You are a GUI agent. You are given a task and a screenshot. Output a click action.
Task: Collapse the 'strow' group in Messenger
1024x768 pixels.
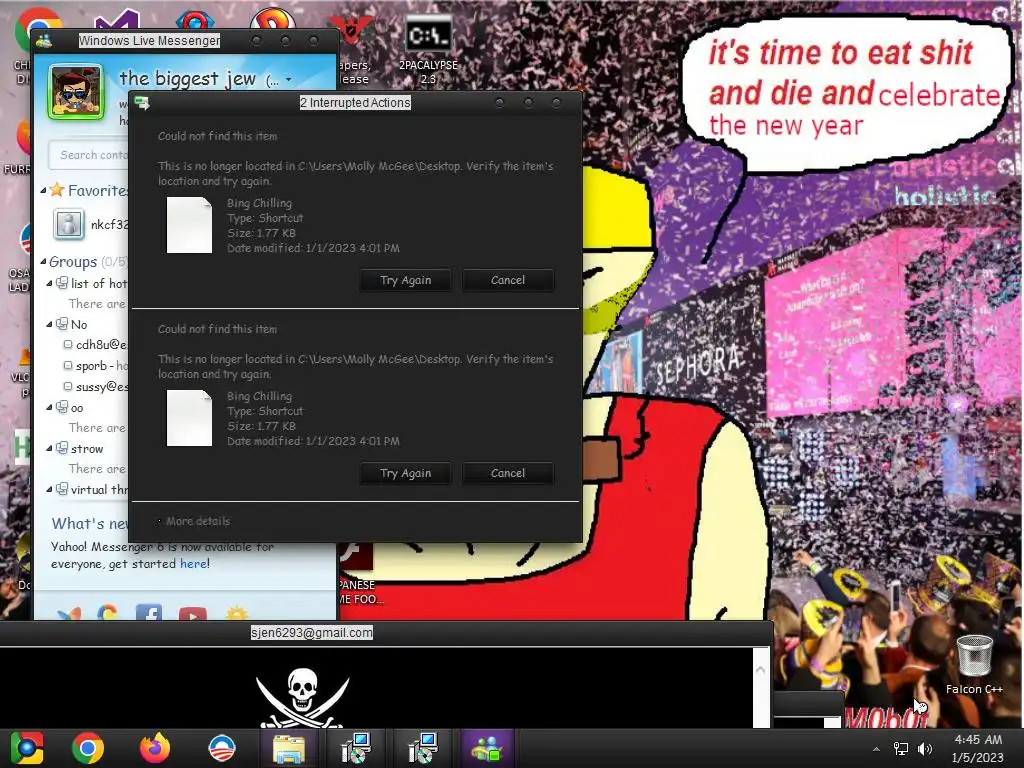pyautogui.click(x=49, y=449)
